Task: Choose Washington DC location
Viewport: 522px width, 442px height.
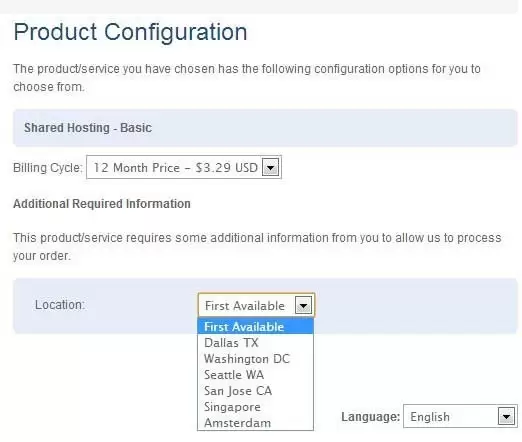Action: [x=255, y=359]
